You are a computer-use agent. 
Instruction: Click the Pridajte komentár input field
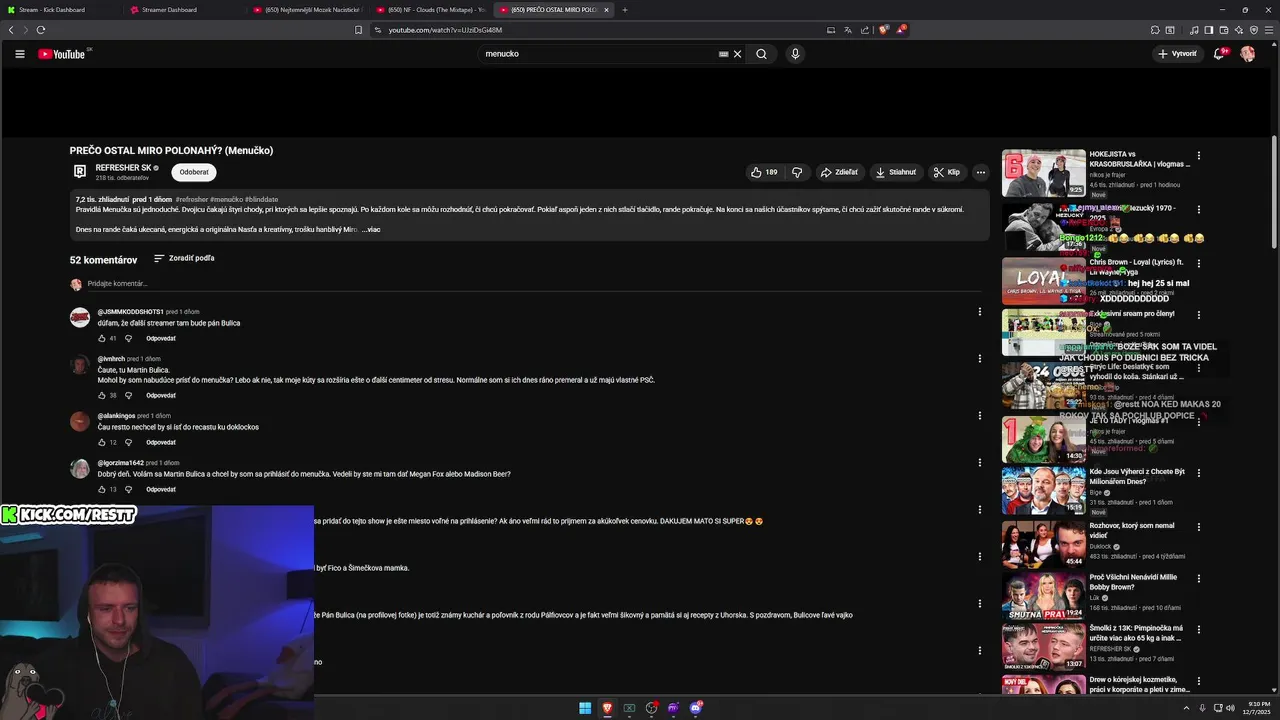pyautogui.click(x=533, y=284)
